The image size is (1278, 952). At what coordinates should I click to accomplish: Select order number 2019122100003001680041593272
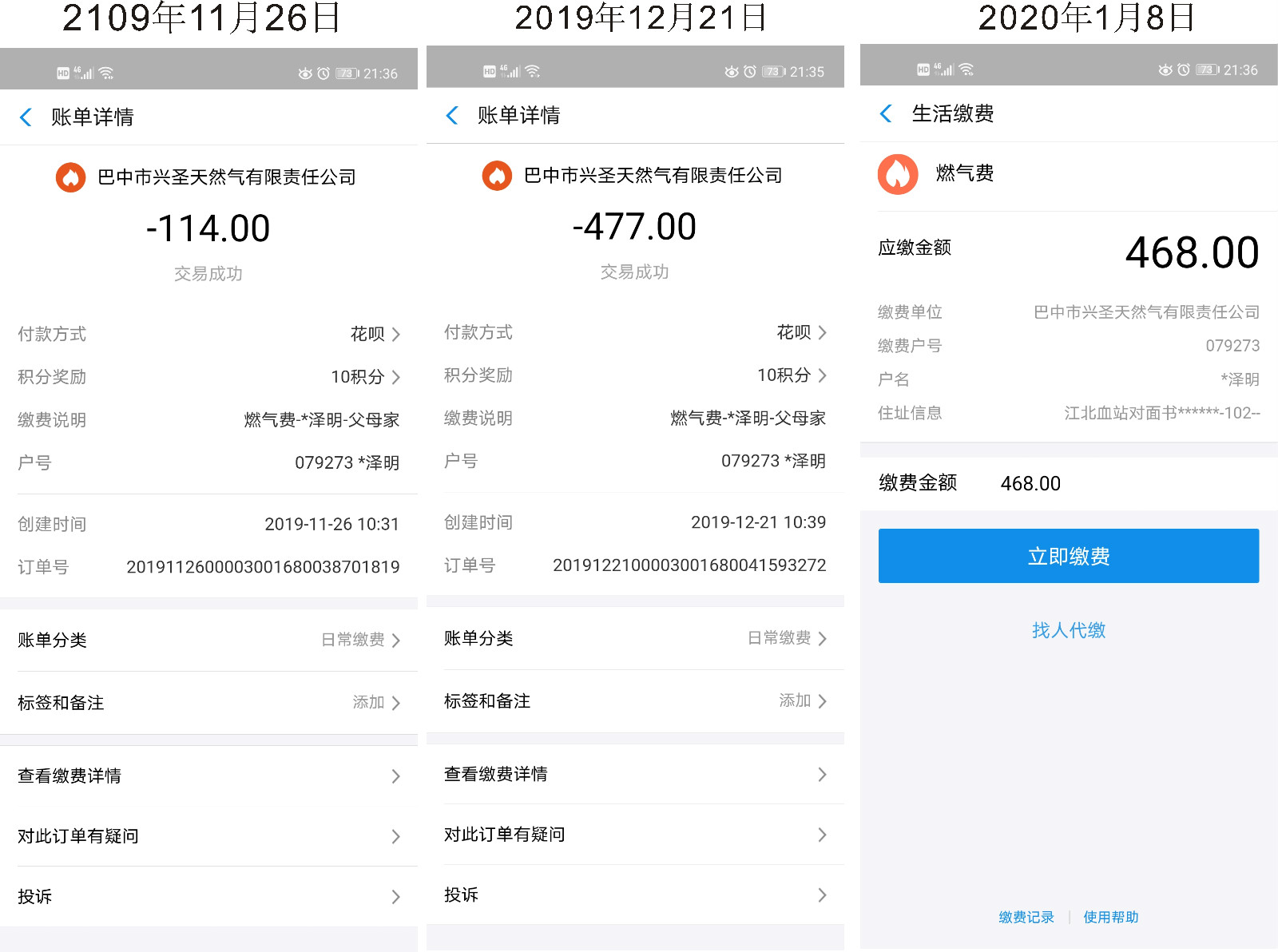pos(689,565)
